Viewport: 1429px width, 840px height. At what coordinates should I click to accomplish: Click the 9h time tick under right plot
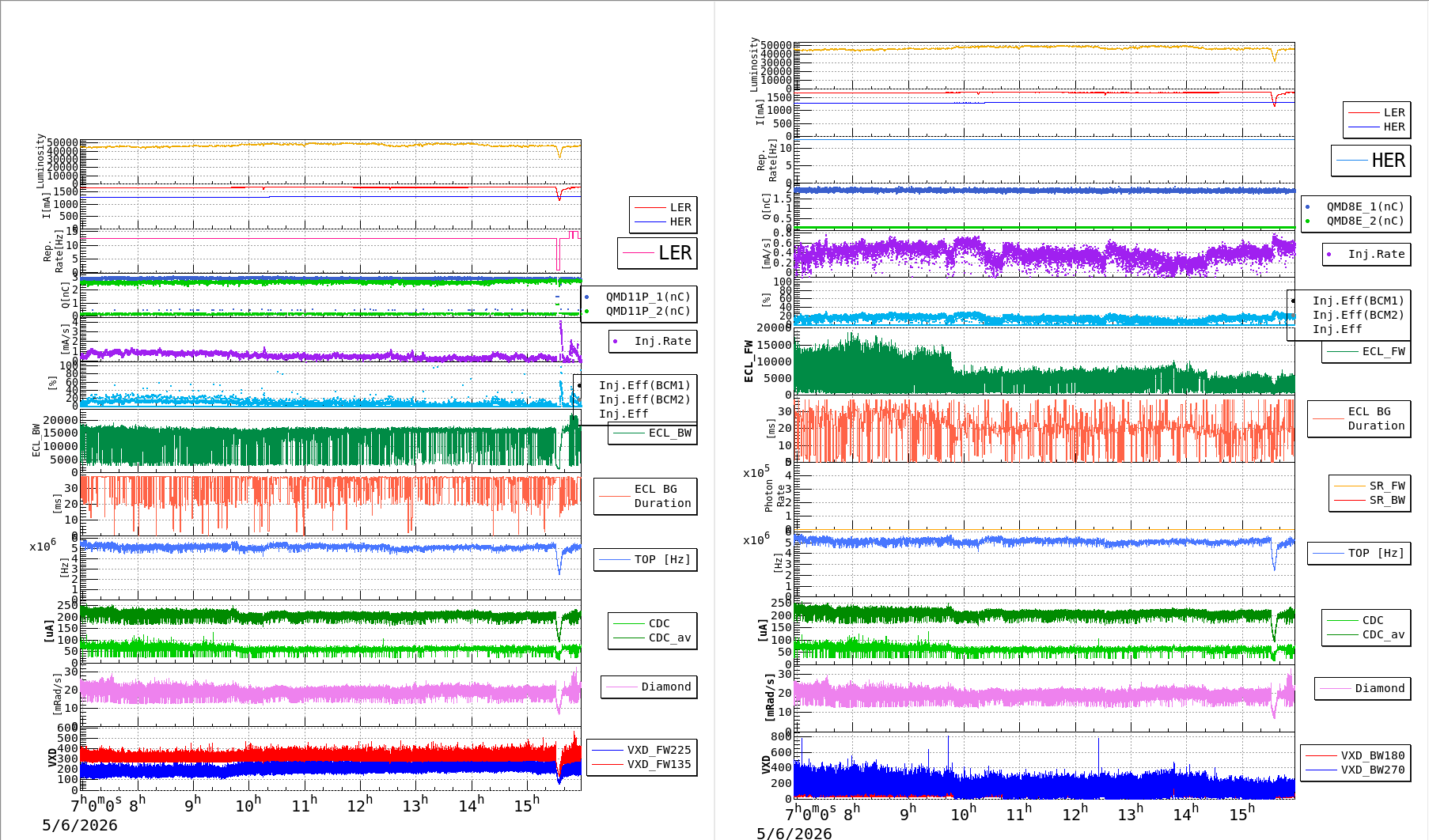[x=909, y=813]
